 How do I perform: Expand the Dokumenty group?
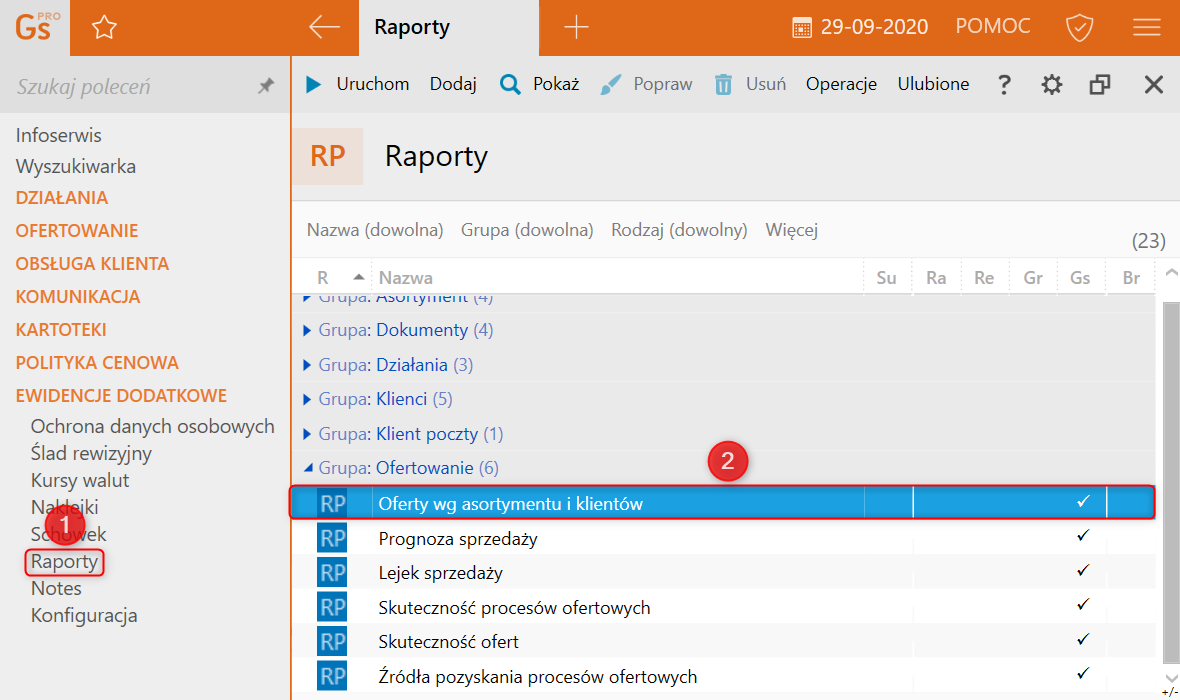point(308,330)
